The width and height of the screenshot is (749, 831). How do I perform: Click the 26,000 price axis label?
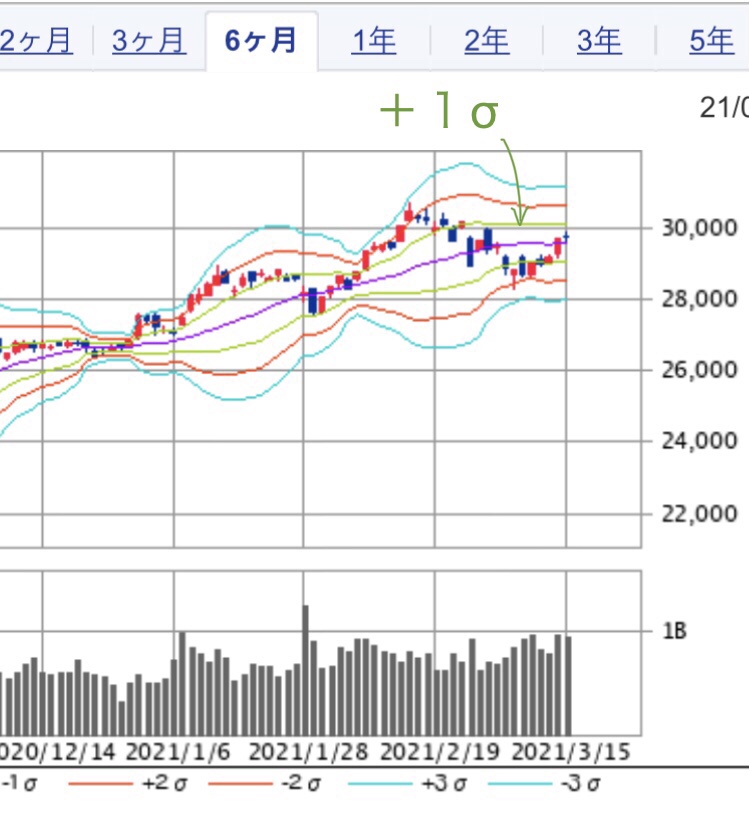coord(699,370)
